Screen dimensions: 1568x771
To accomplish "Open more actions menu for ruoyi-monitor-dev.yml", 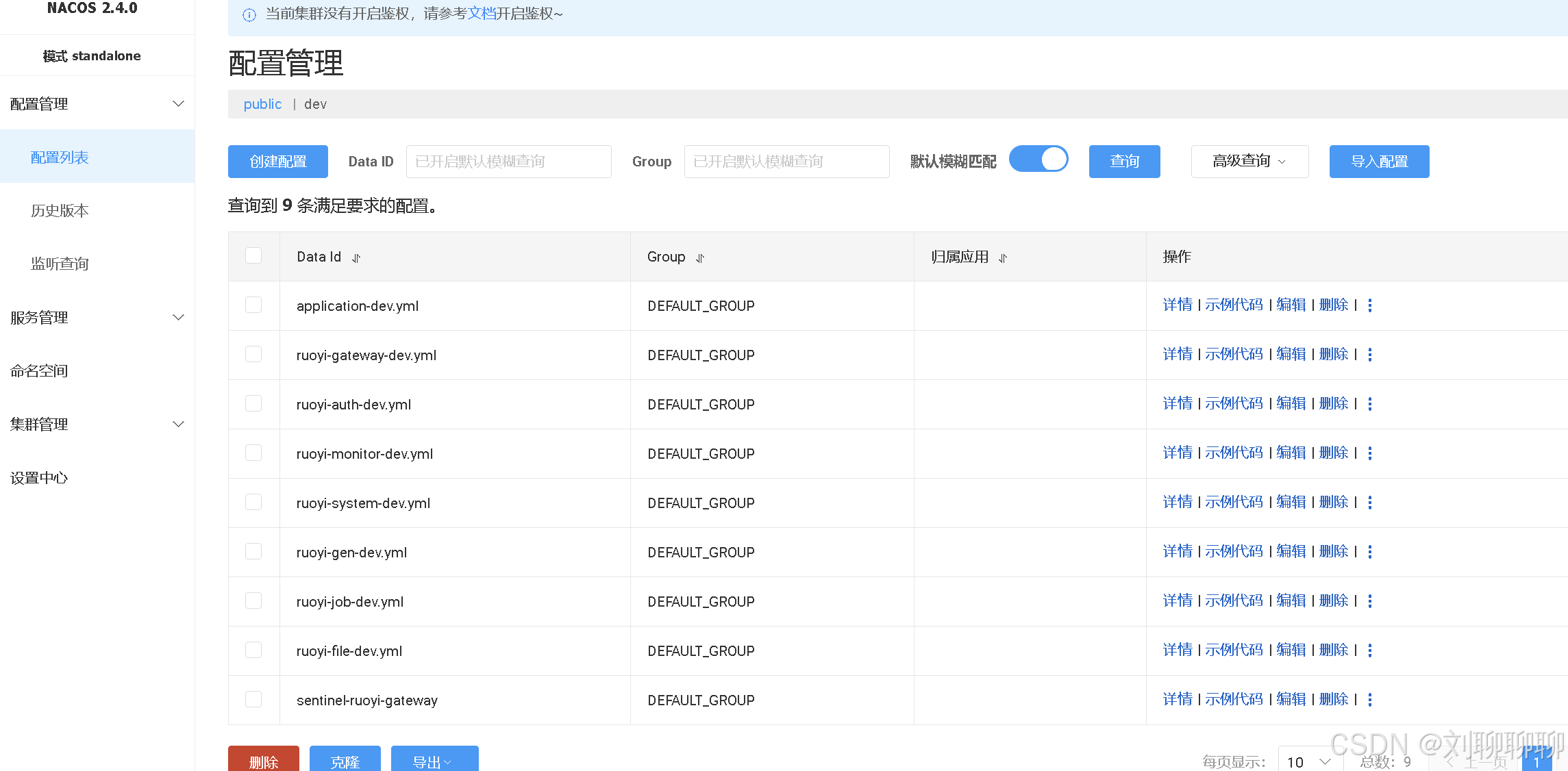I will click(1370, 453).
